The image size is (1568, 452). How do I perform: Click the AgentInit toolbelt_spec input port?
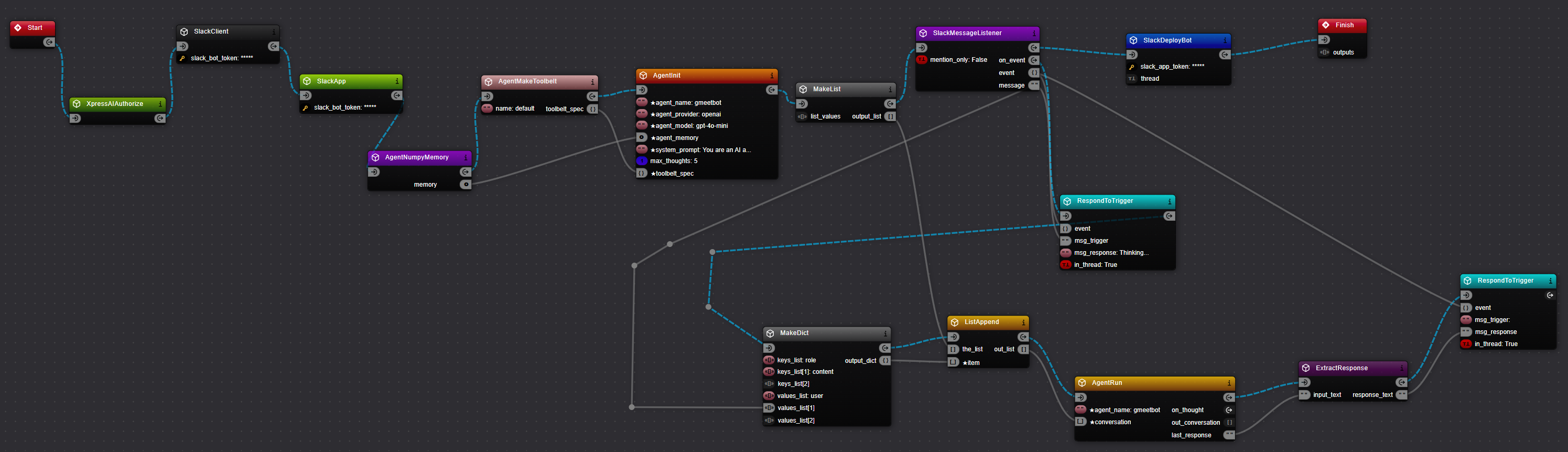click(x=642, y=174)
